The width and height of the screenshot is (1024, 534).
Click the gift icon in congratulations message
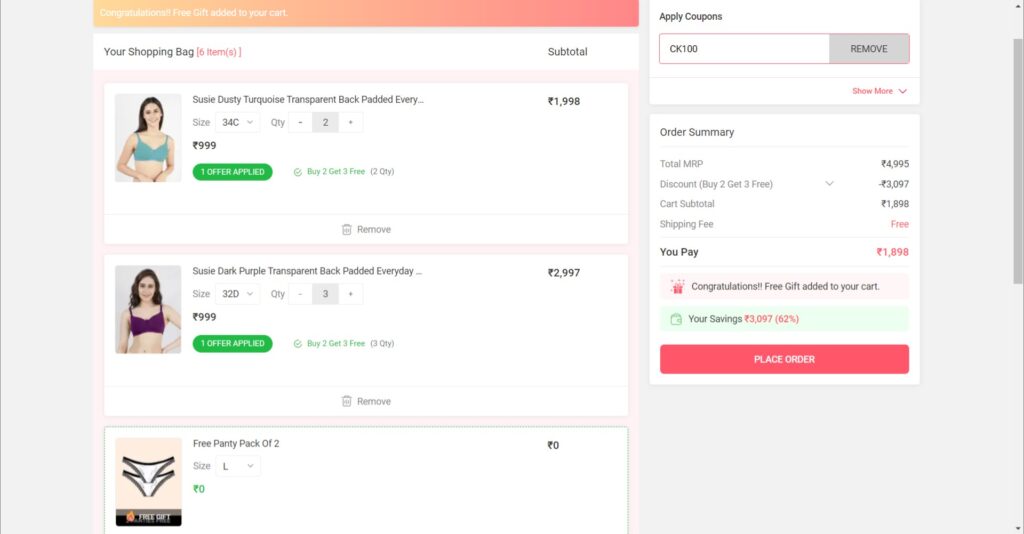[x=677, y=286]
